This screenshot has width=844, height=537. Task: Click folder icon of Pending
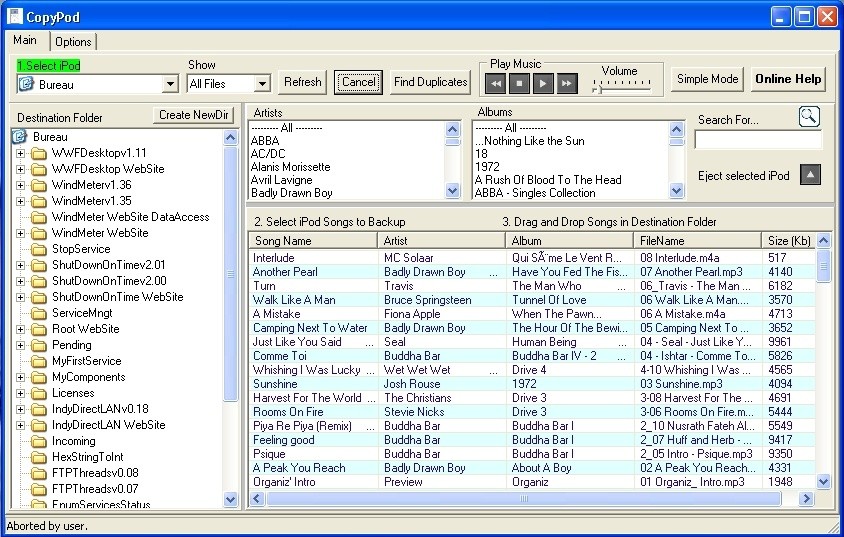click(38, 345)
